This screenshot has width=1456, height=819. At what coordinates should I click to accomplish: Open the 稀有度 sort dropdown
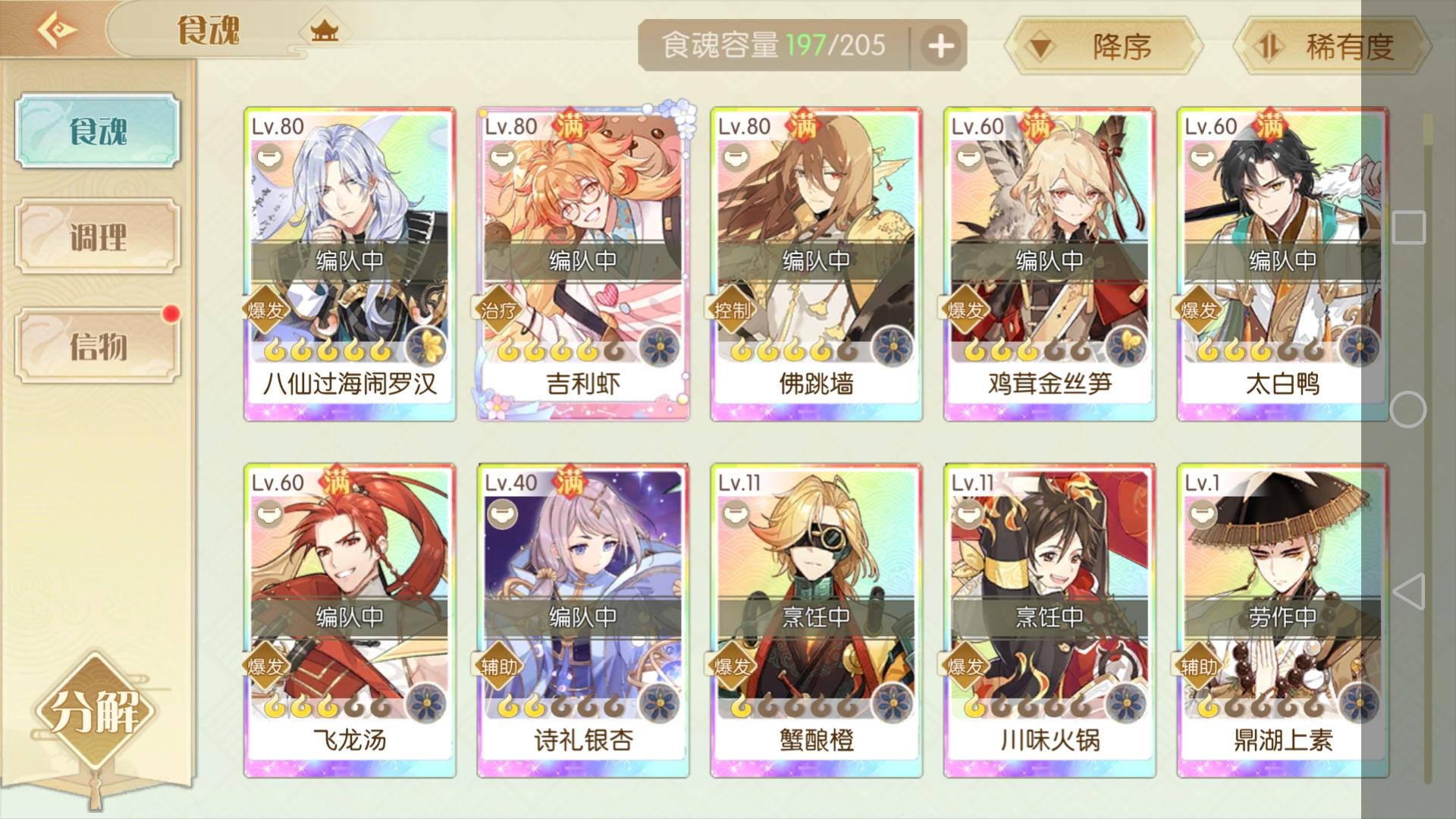[1331, 46]
